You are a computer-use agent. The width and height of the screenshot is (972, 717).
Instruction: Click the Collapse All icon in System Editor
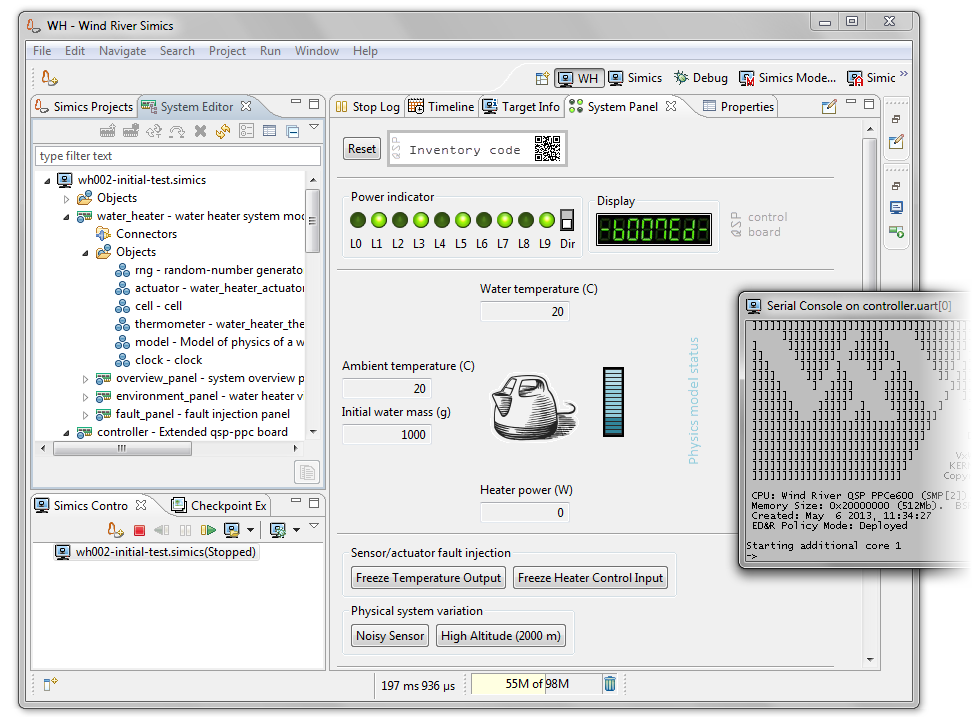pyautogui.click(x=292, y=131)
